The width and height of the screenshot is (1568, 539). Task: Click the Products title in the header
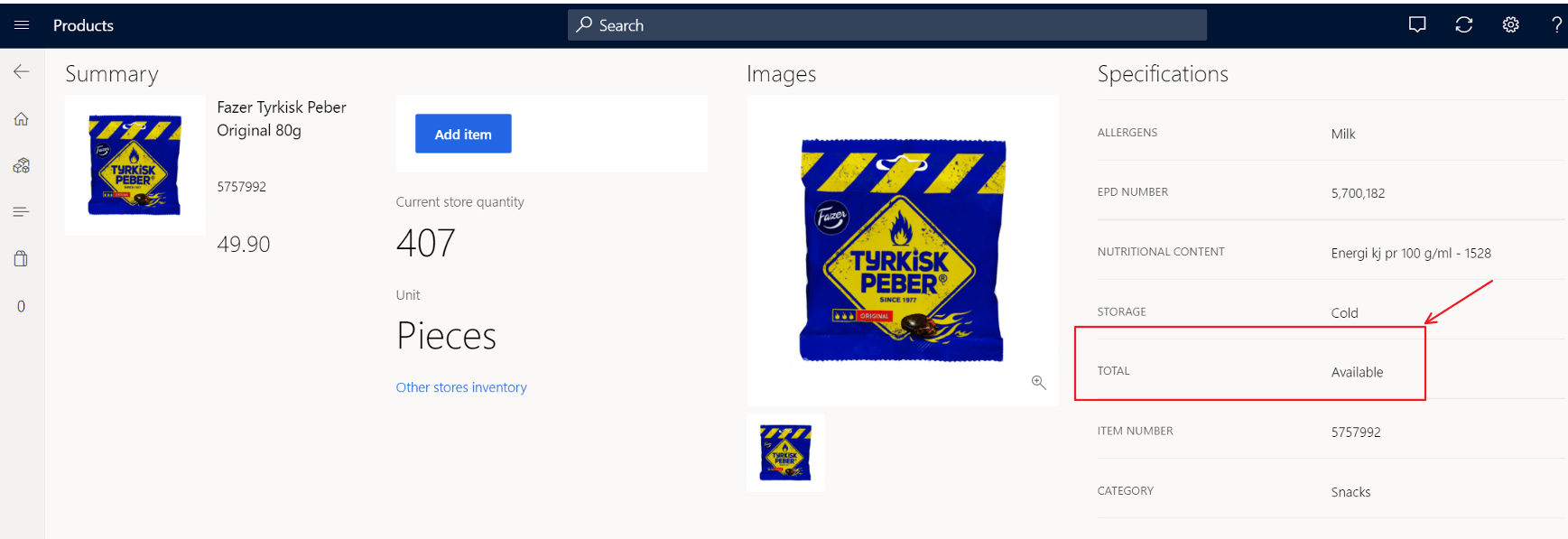click(83, 25)
